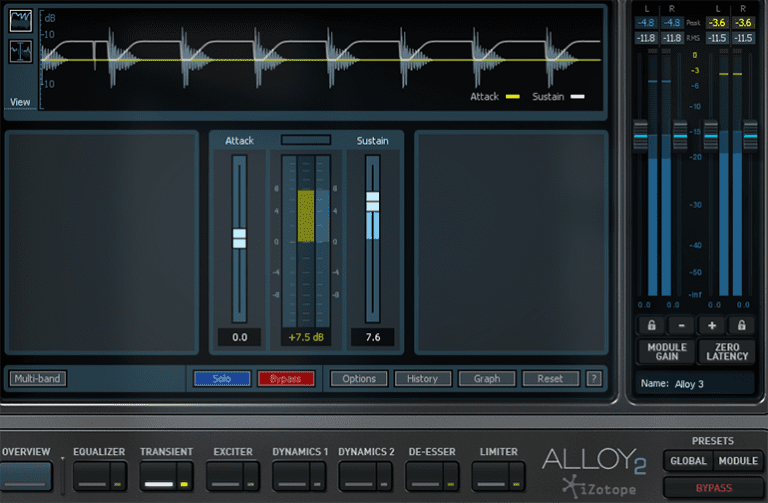Click the plus gain button

712,325
